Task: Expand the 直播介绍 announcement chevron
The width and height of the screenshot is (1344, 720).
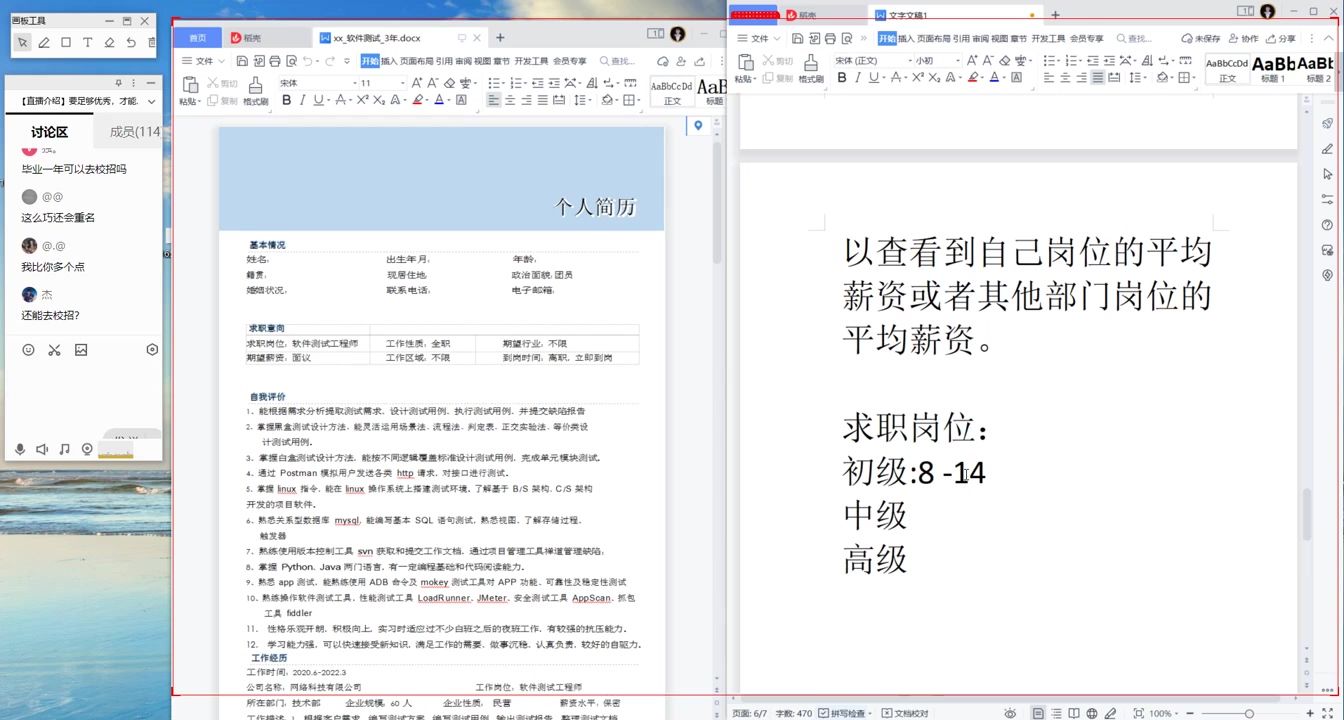Action: [151, 102]
